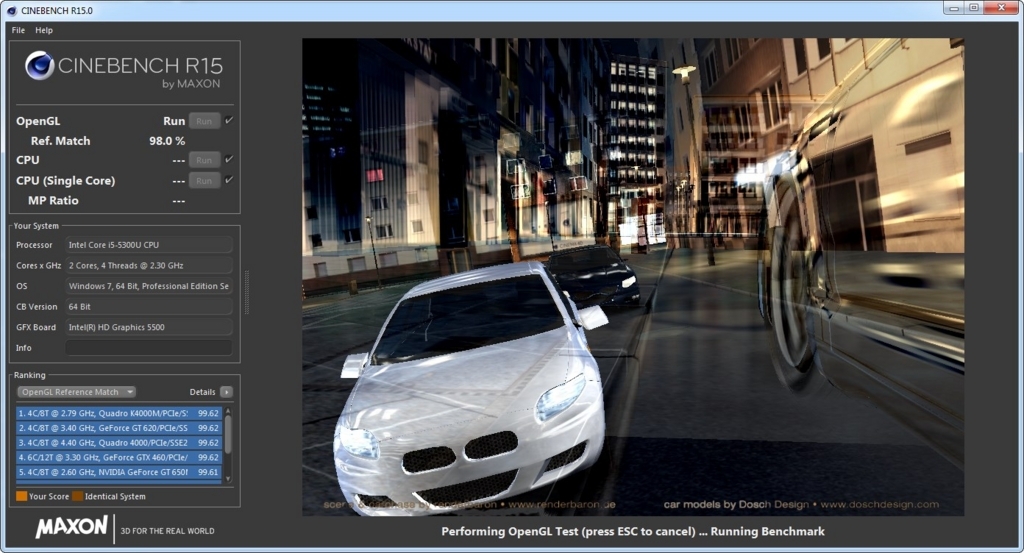Toggle the CPU test checkbox
Image resolution: width=1024 pixels, height=553 pixels.
click(x=229, y=159)
